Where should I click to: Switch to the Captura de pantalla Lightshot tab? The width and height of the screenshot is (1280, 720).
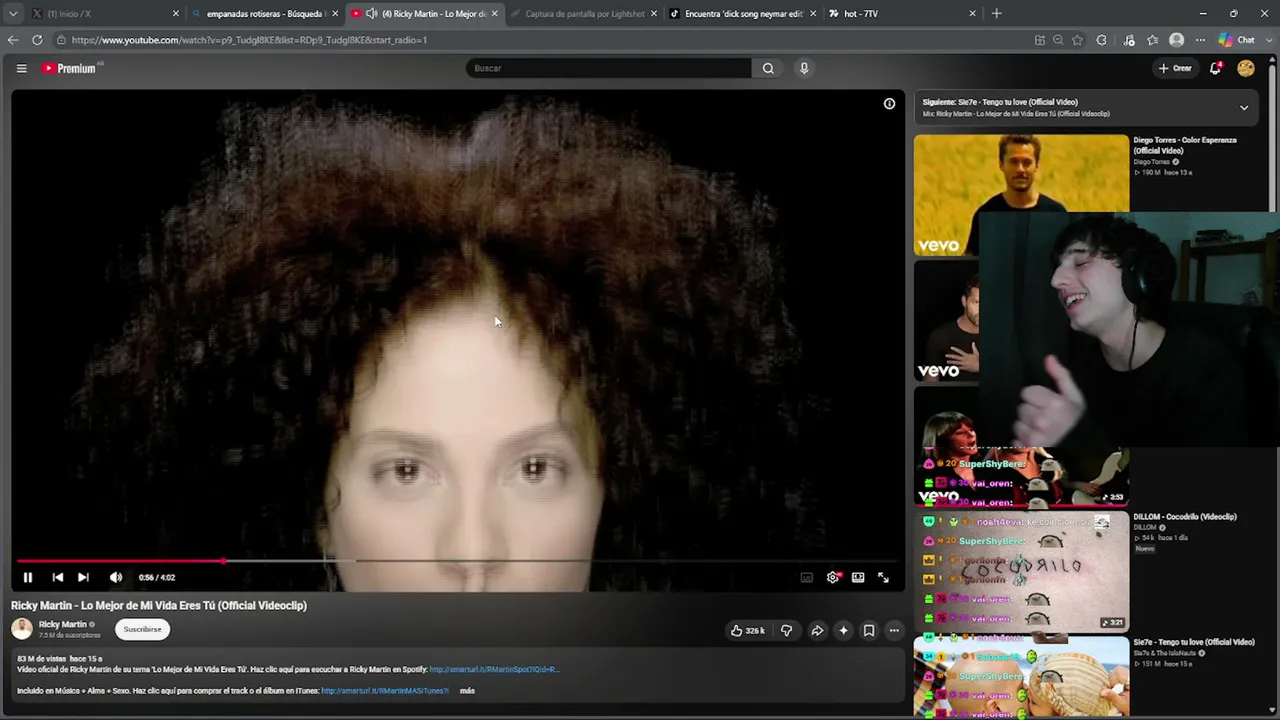tap(584, 14)
